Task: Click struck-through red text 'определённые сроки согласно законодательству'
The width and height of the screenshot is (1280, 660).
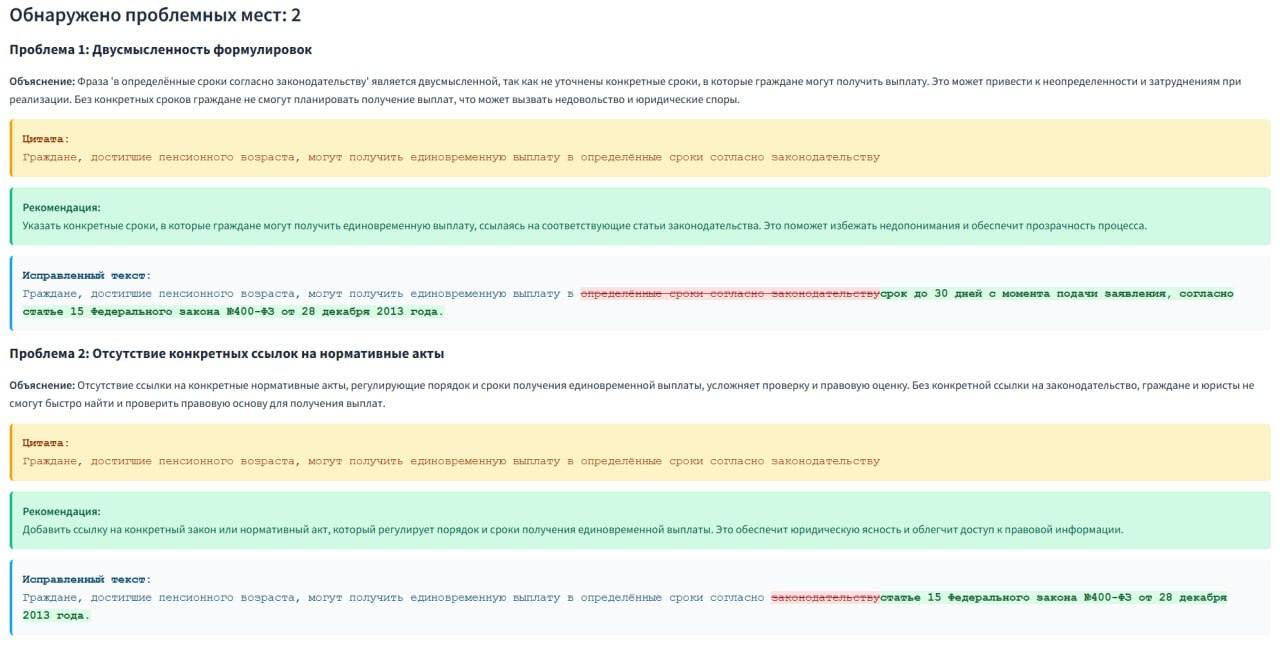Action: (730, 293)
